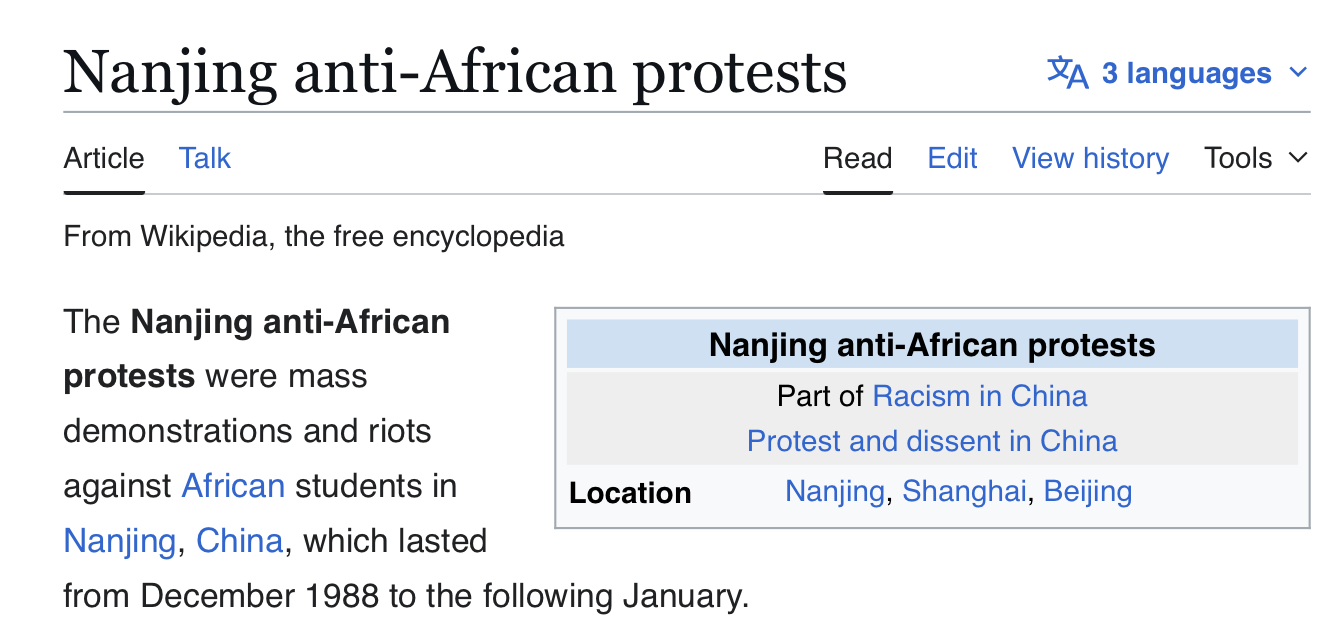Open the Shanghai location link
This screenshot has height=640, width=1327.
pos(964,492)
